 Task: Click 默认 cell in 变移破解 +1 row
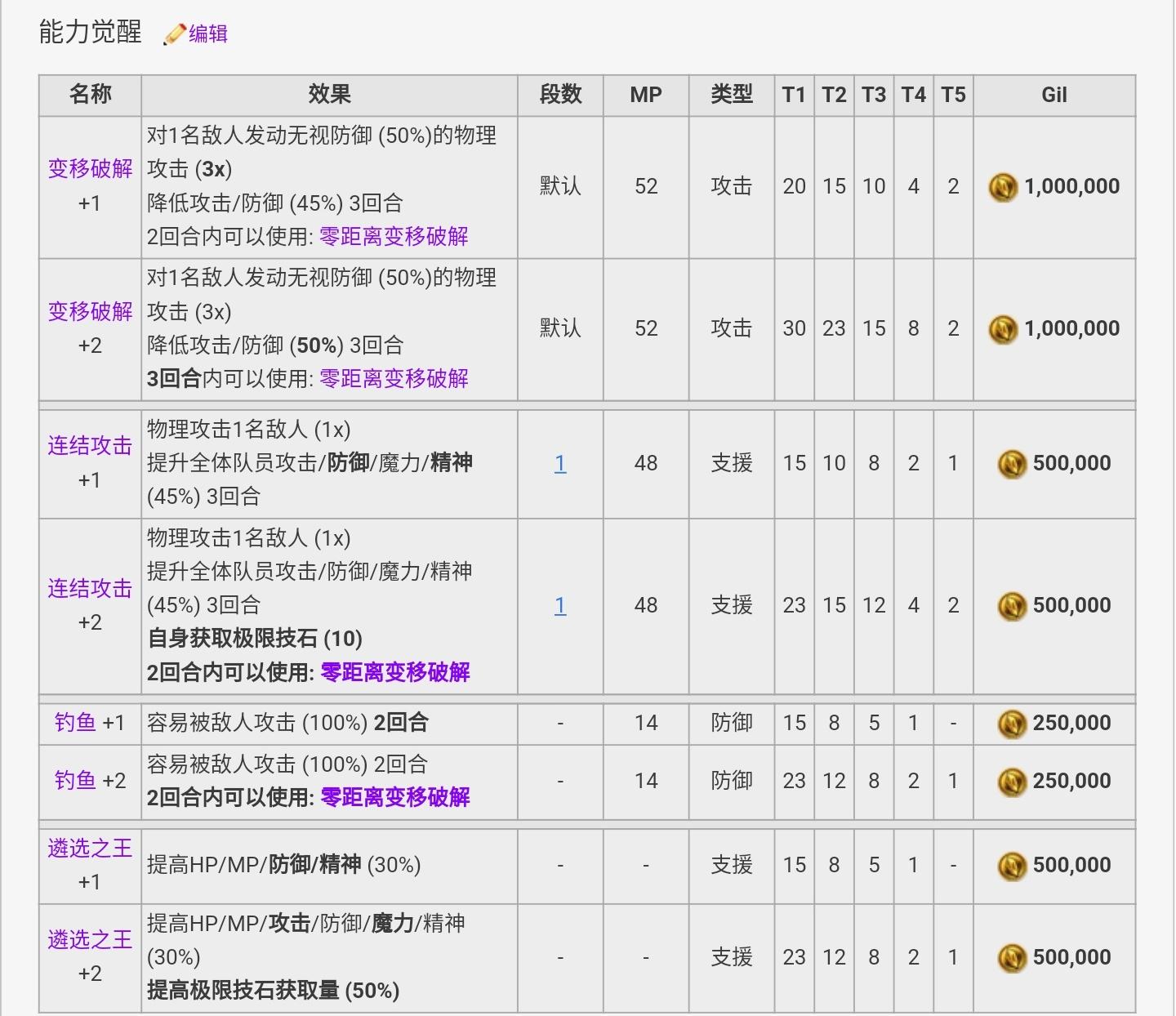[x=560, y=187]
